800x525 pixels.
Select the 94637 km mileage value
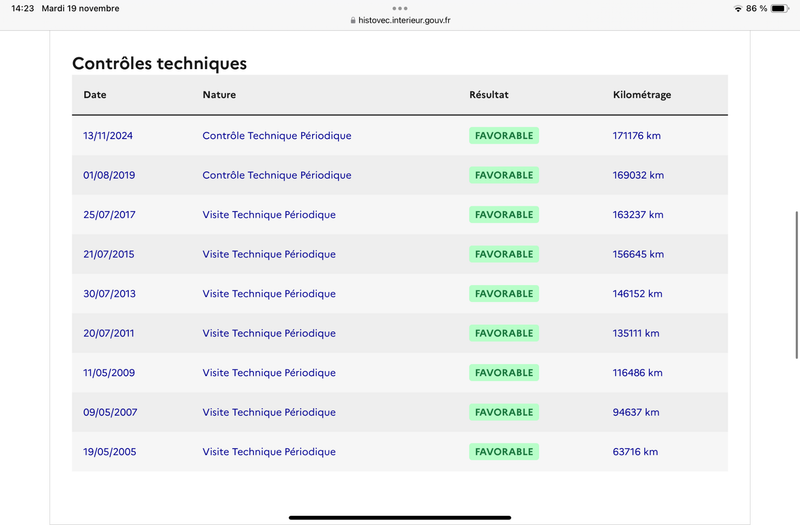(x=636, y=412)
